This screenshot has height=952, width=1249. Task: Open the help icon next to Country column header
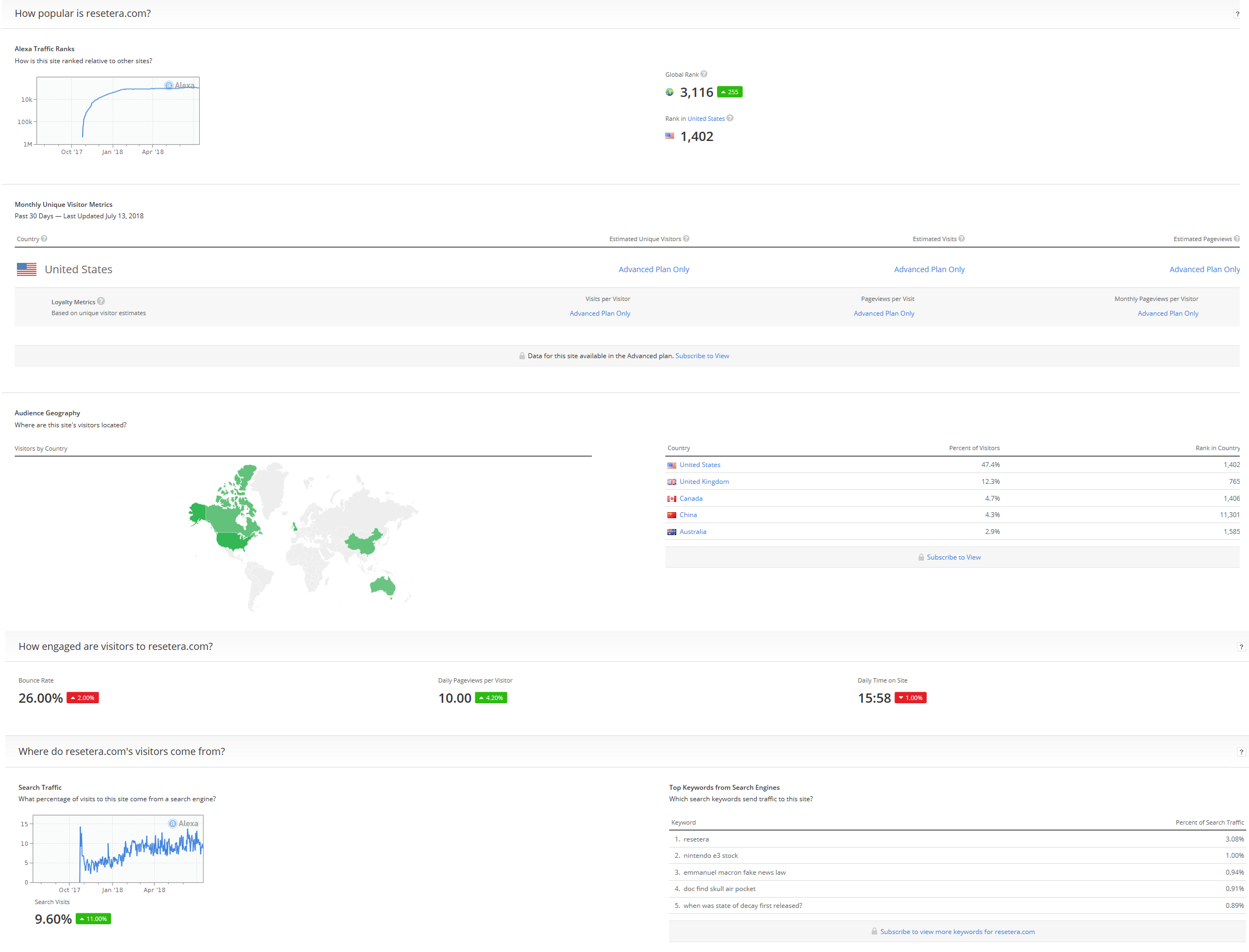(x=44, y=238)
